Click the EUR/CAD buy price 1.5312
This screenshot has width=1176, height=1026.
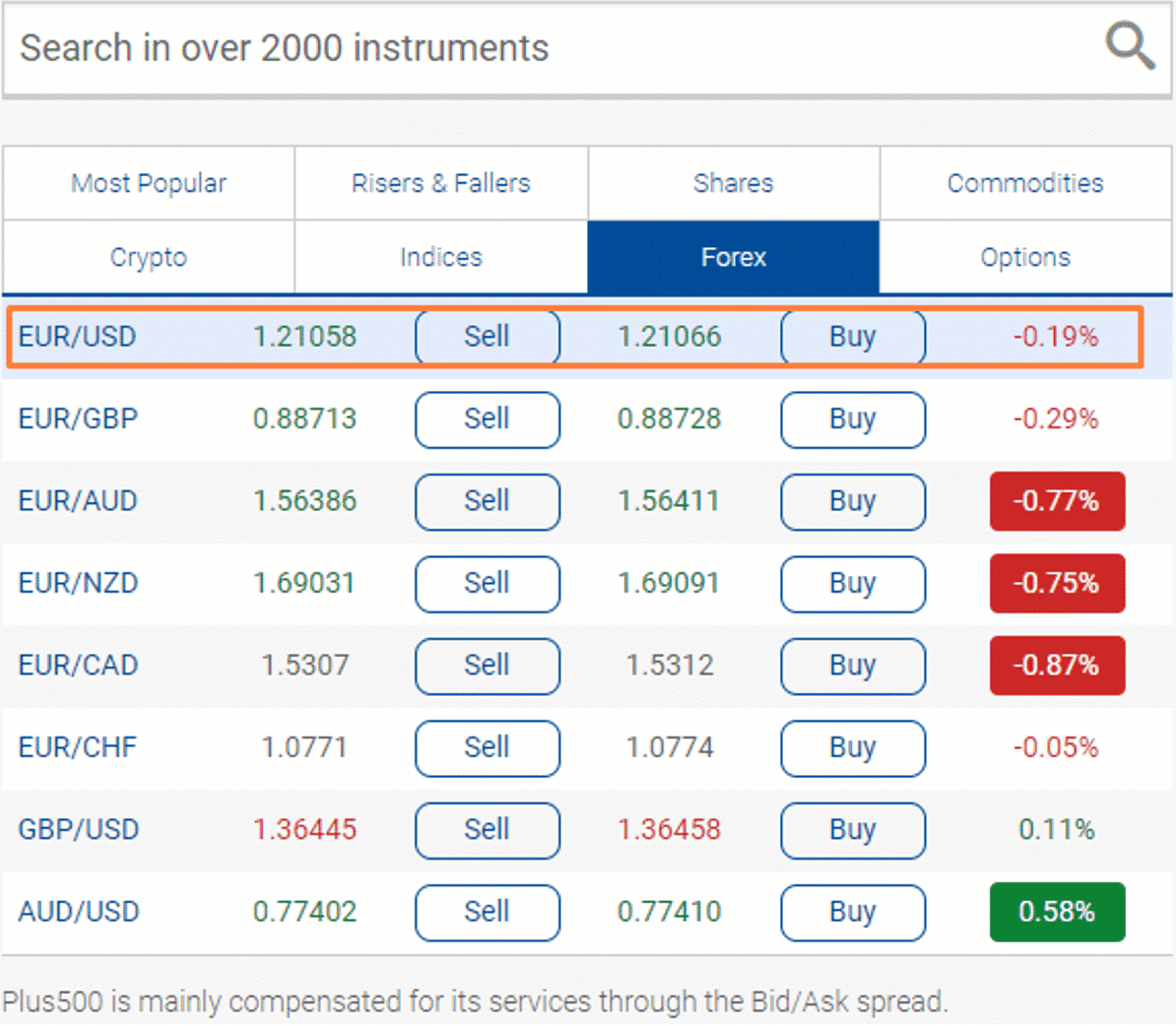click(670, 666)
